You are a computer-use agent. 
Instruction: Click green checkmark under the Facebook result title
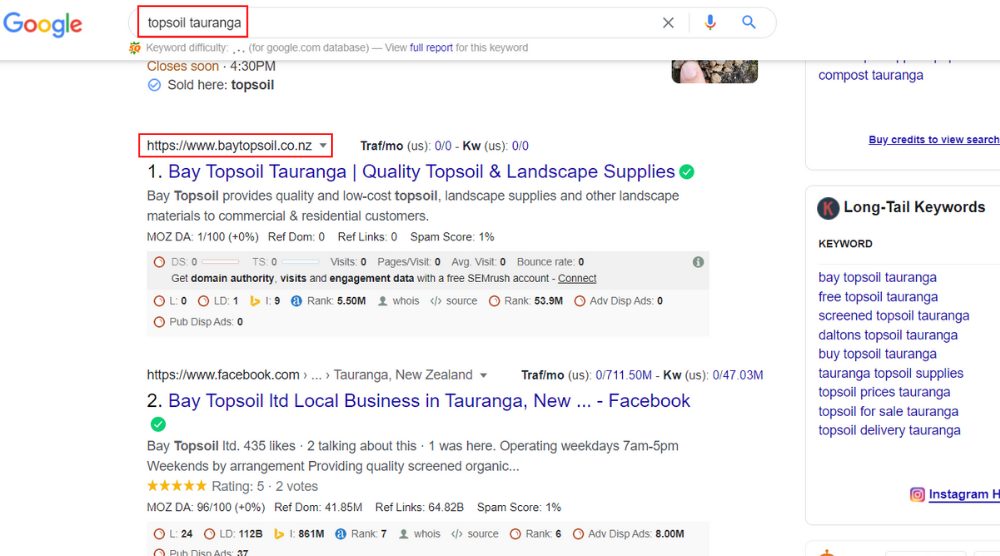coord(158,424)
